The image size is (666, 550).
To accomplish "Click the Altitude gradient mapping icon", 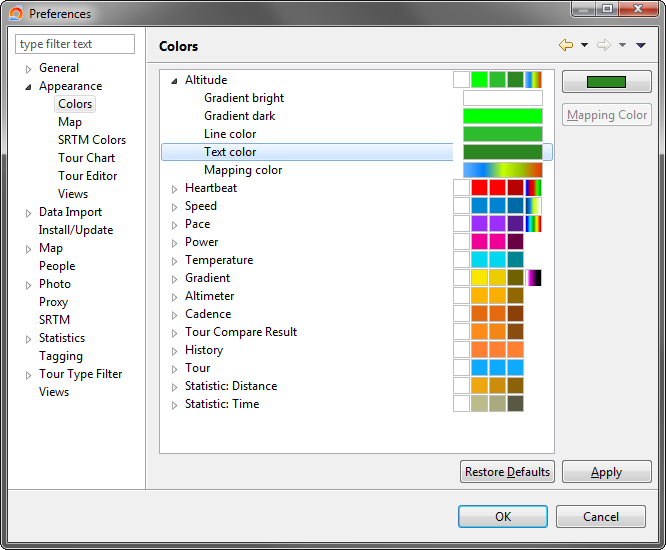I will pyautogui.click(x=533, y=80).
